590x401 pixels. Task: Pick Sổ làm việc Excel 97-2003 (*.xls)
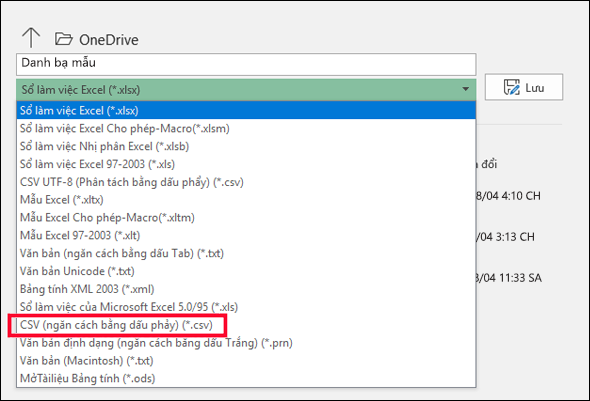246,164
